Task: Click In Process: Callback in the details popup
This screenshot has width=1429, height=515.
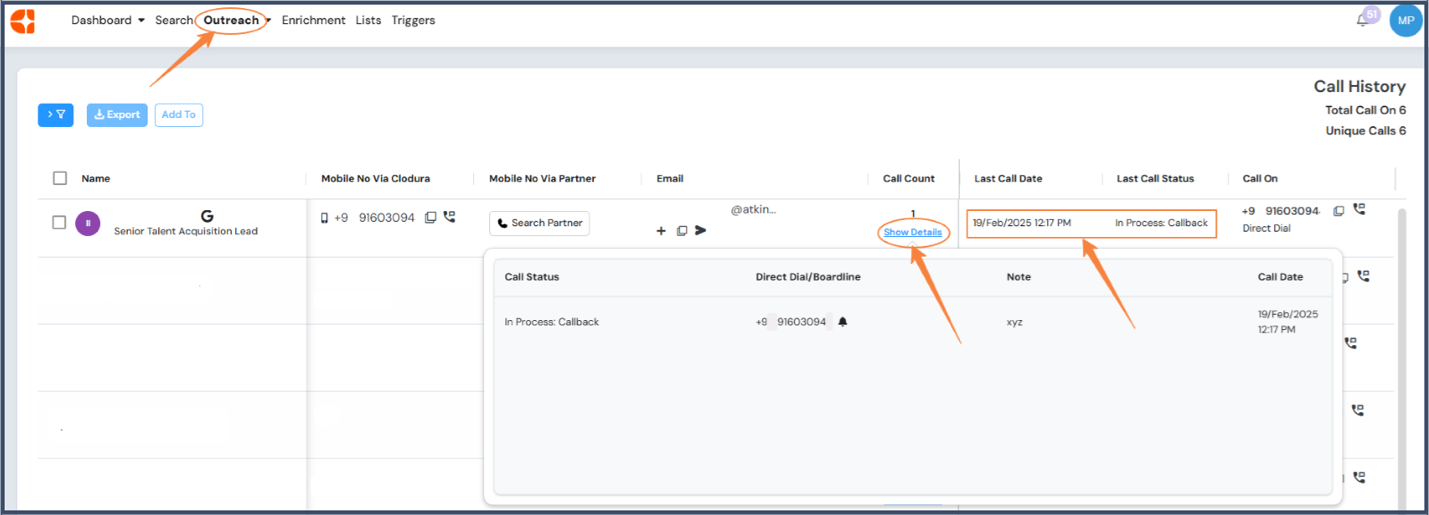Action: click(552, 322)
